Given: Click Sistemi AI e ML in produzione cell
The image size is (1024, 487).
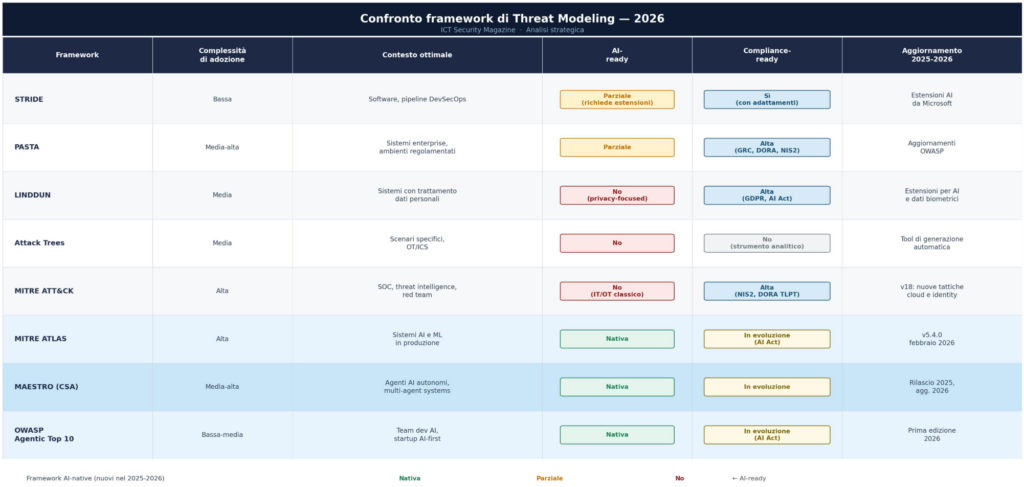Looking at the screenshot, I should (417, 339).
